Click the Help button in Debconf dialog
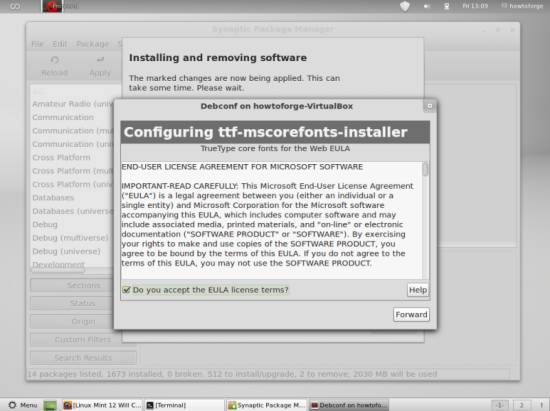This screenshot has width=550, height=411. 418,290
